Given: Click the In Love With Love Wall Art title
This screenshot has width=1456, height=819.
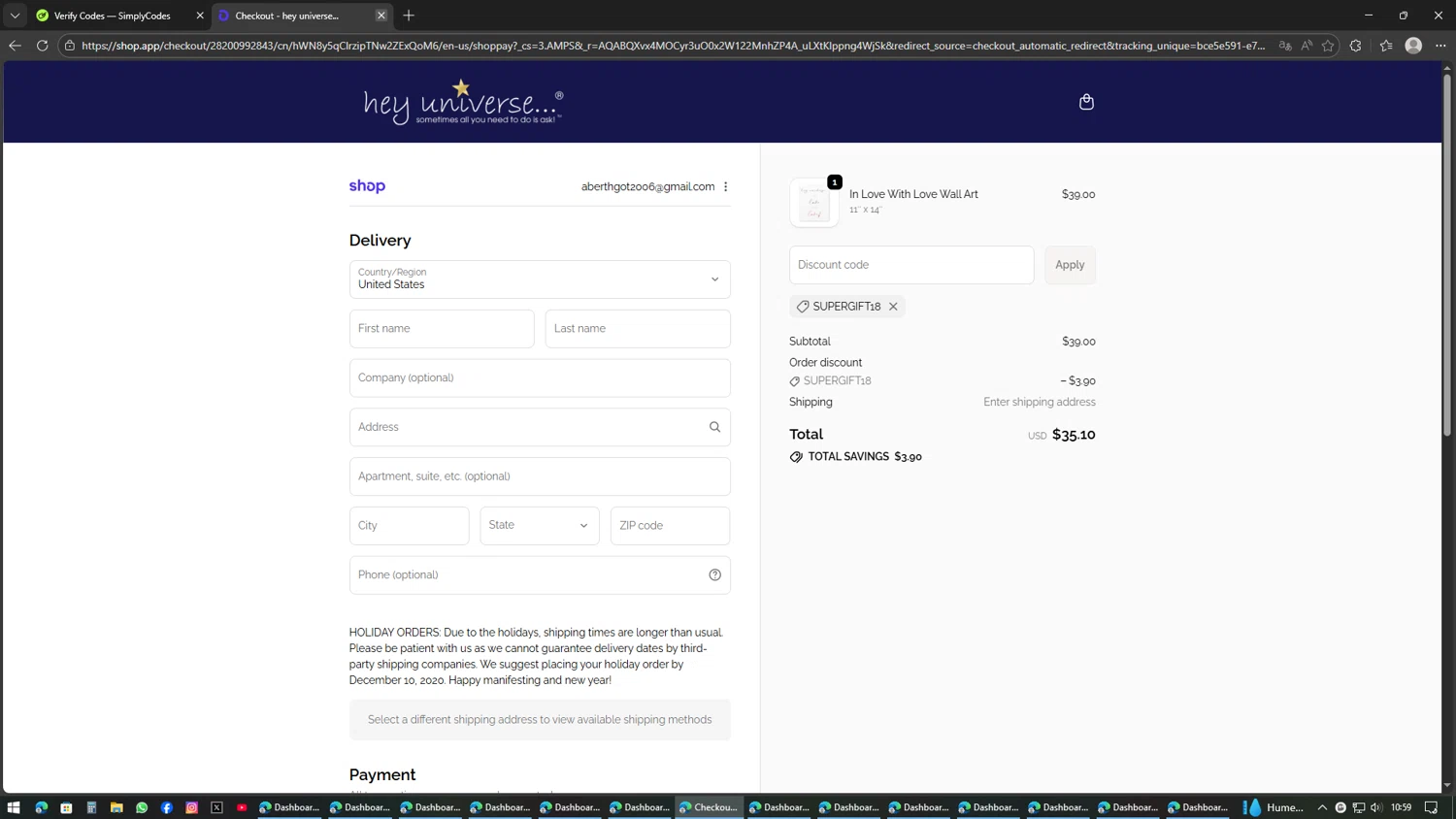Looking at the screenshot, I should pyautogui.click(x=913, y=194).
